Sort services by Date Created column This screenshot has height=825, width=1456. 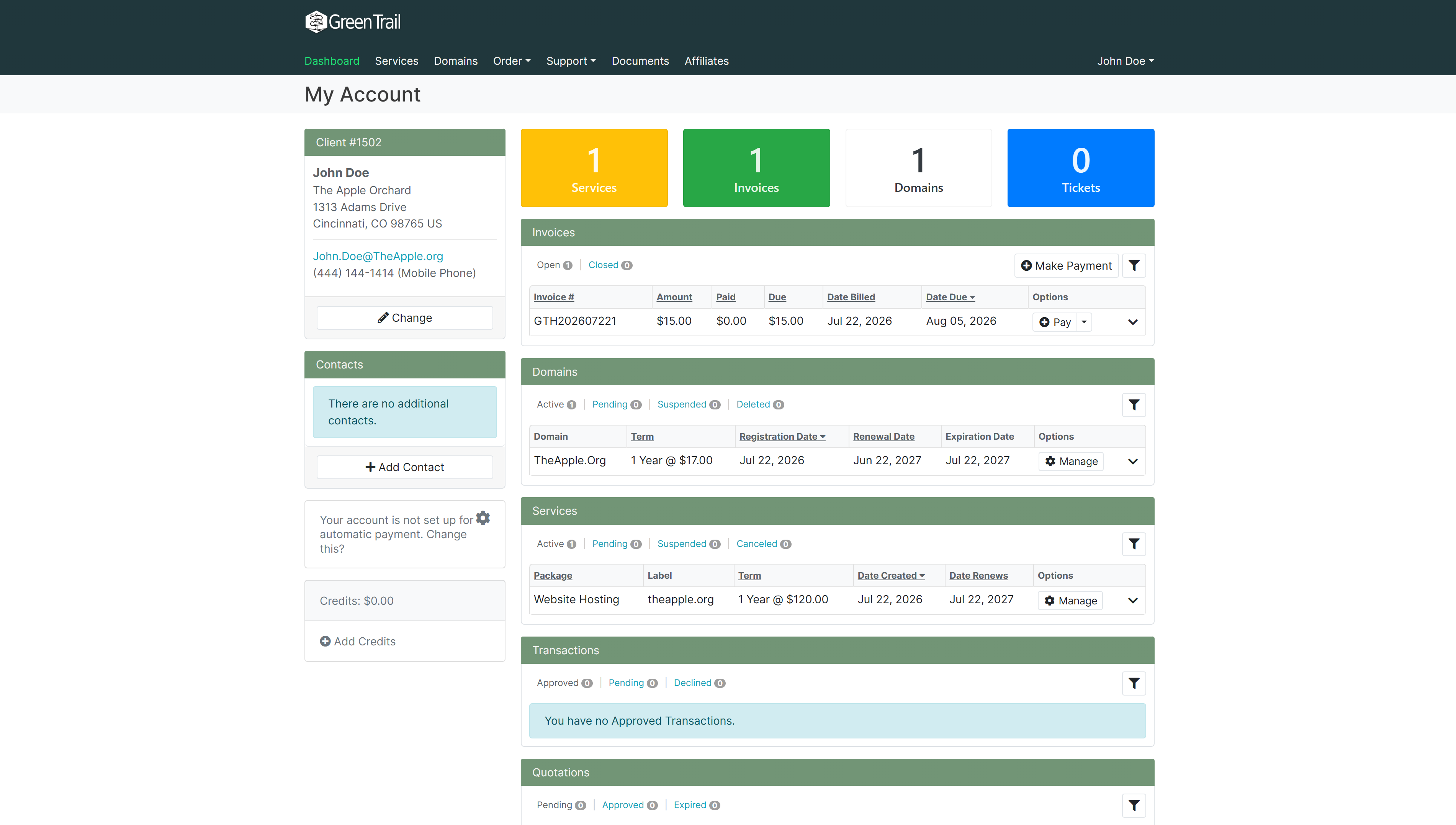coord(891,575)
